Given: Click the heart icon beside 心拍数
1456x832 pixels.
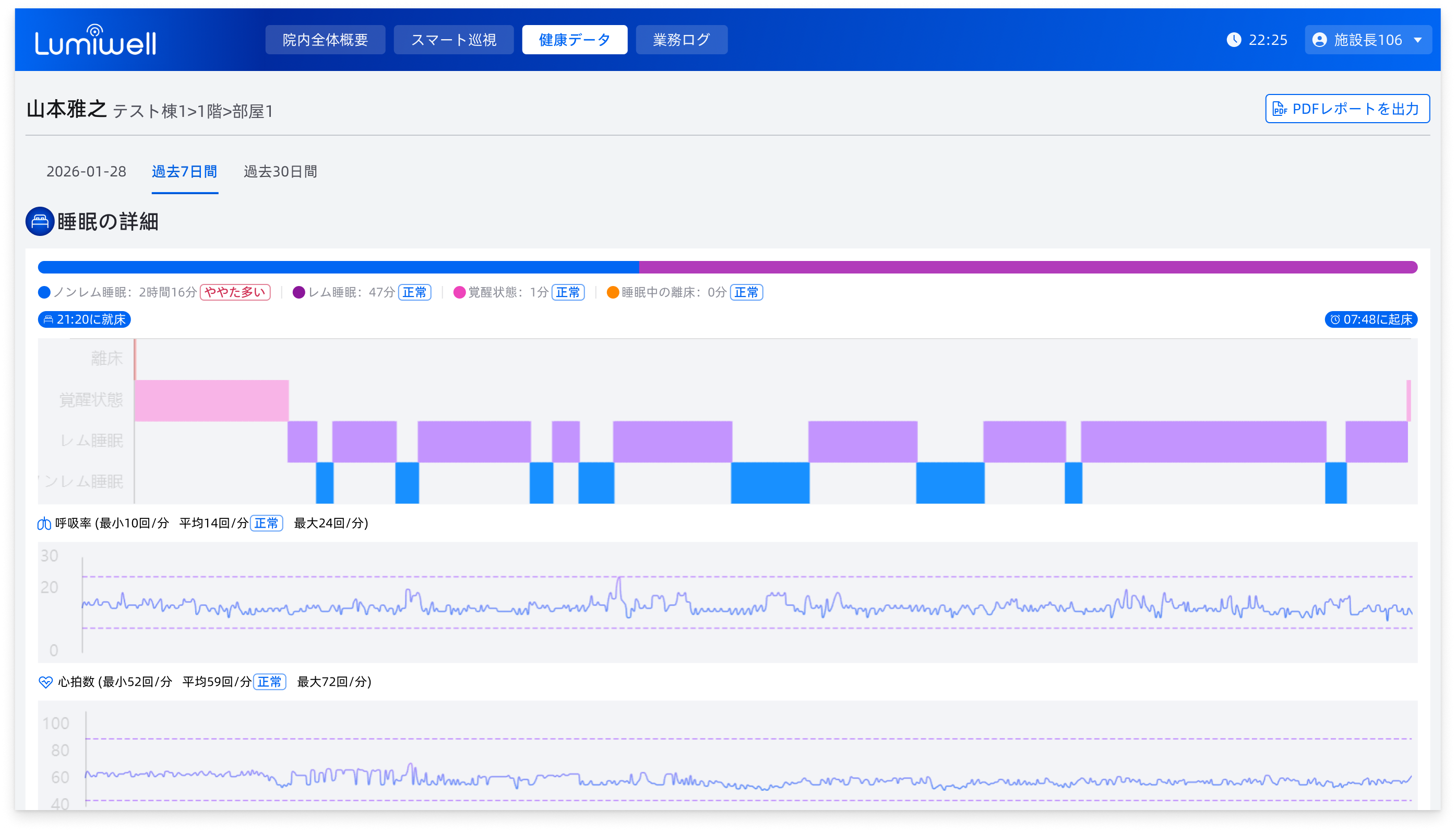Looking at the screenshot, I should 46,682.
